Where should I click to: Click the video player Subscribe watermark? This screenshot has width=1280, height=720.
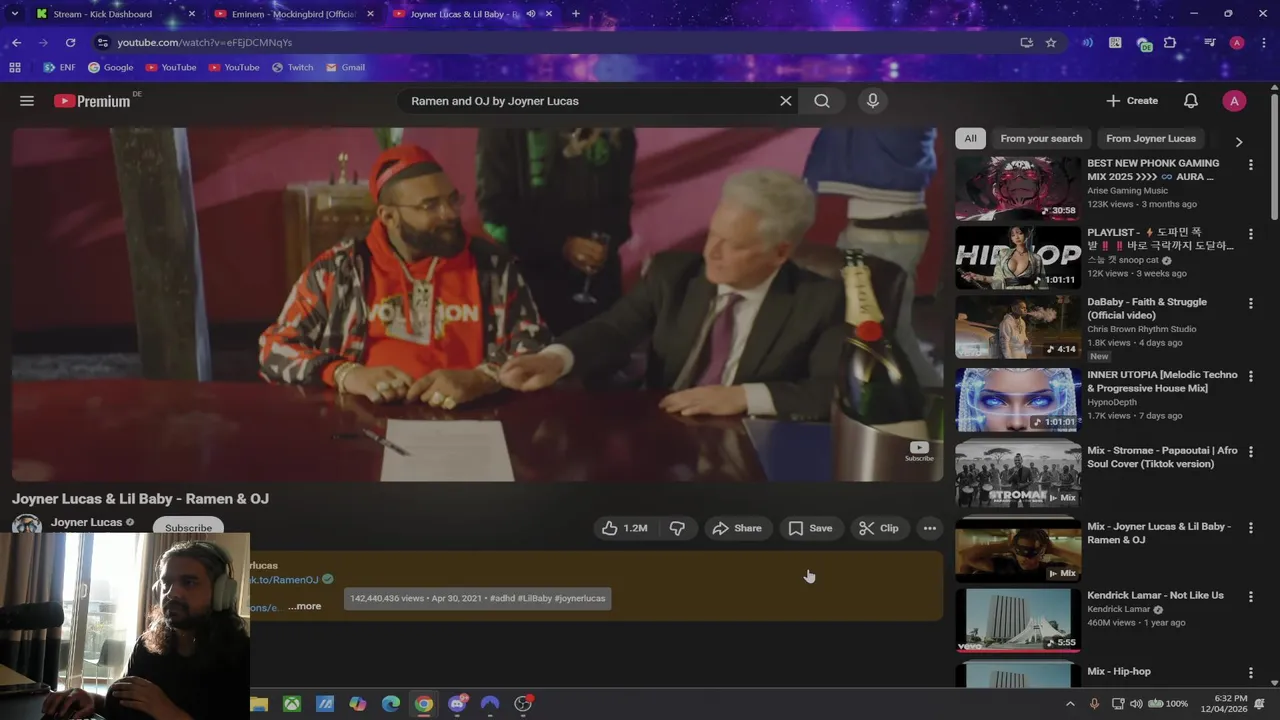click(x=919, y=451)
